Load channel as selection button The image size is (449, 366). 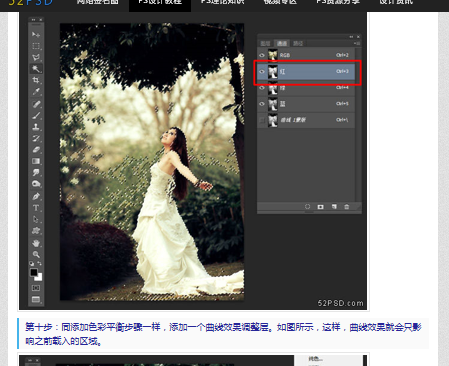tap(307, 207)
